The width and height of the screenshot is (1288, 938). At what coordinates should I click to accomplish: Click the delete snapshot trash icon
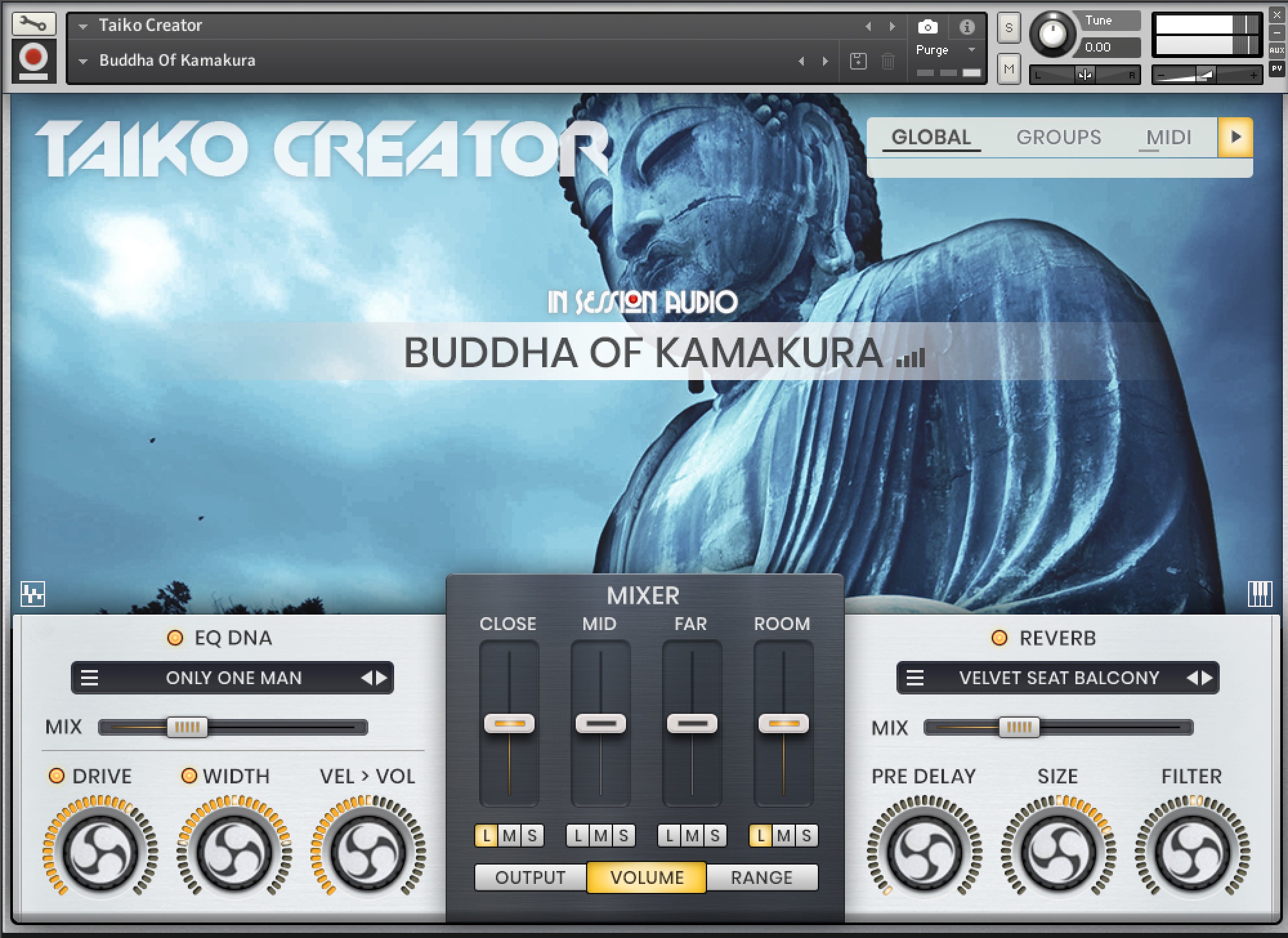click(888, 61)
